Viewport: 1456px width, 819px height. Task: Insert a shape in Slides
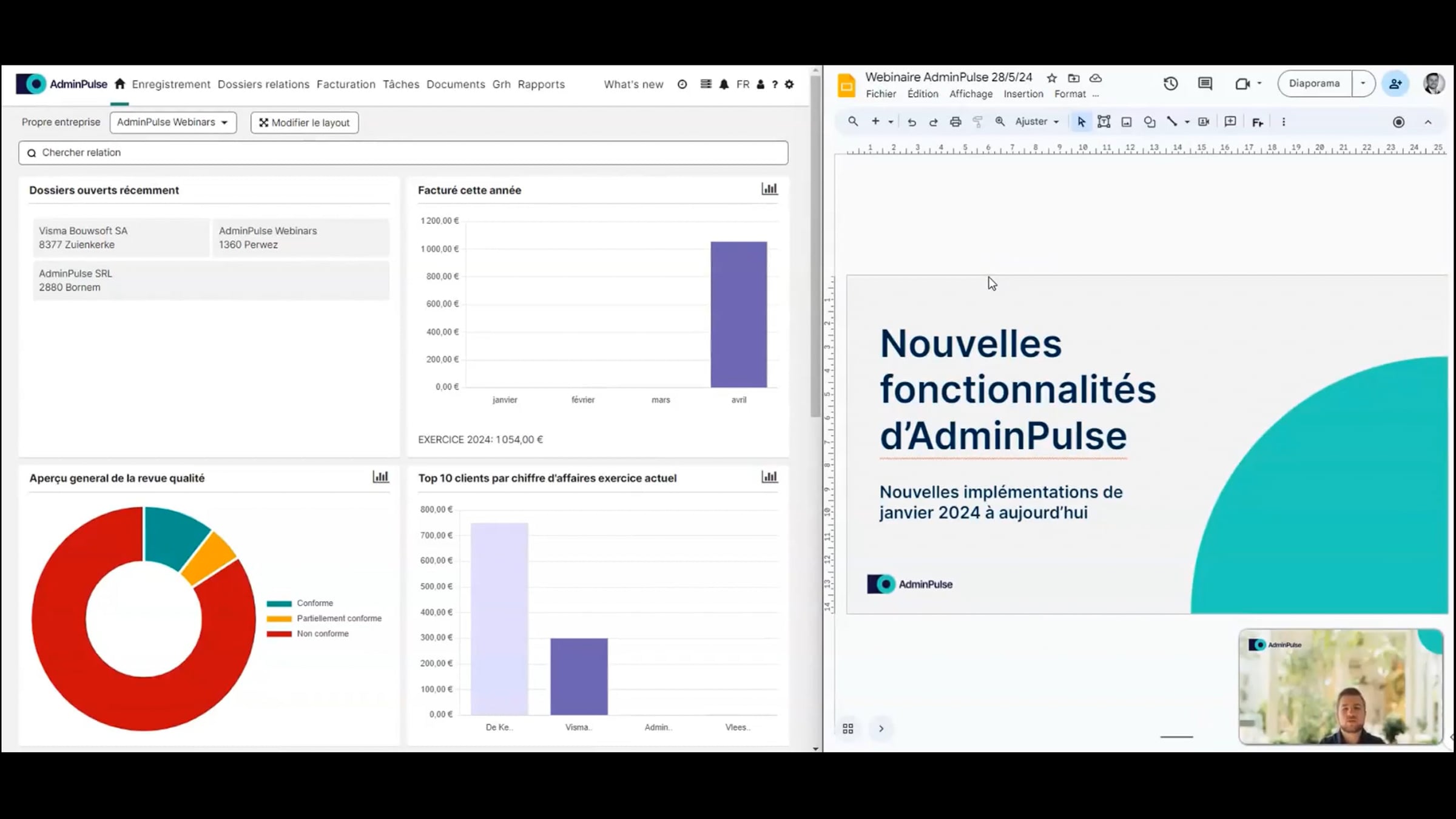click(x=1149, y=122)
